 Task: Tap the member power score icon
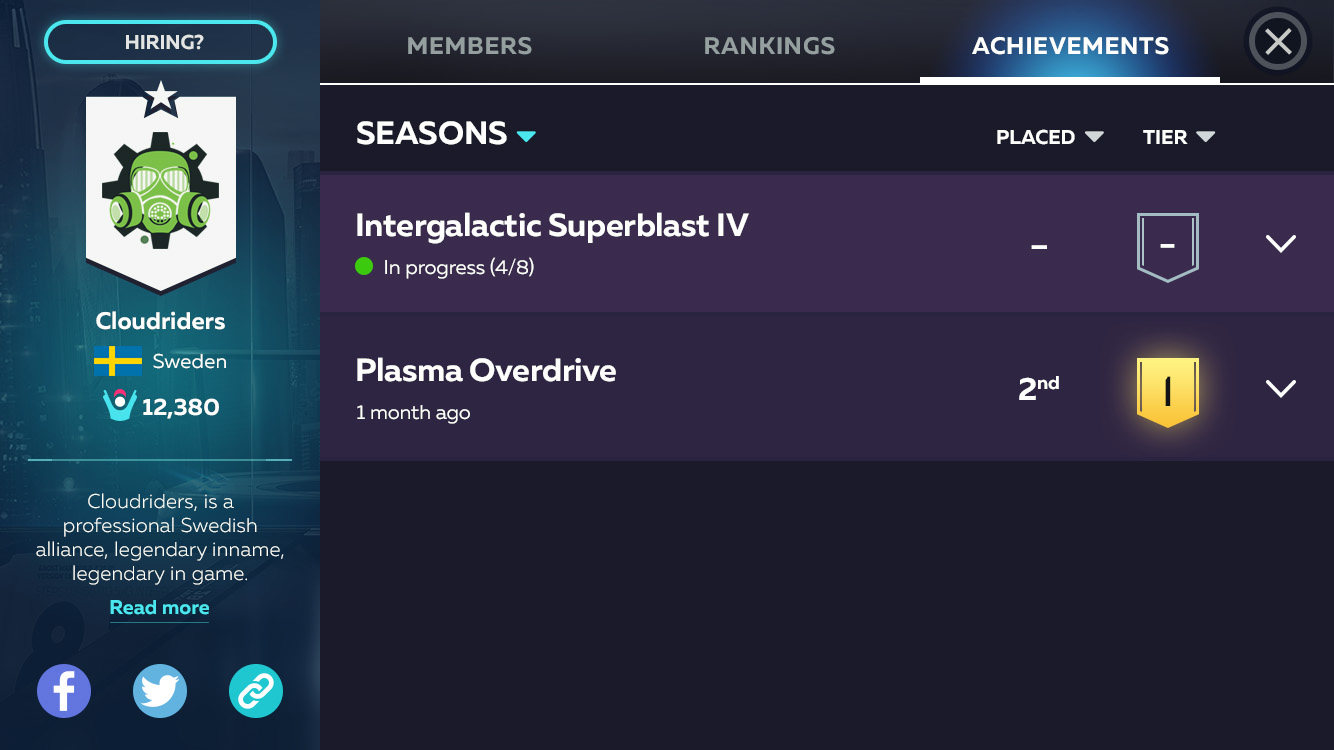[x=119, y=406]
